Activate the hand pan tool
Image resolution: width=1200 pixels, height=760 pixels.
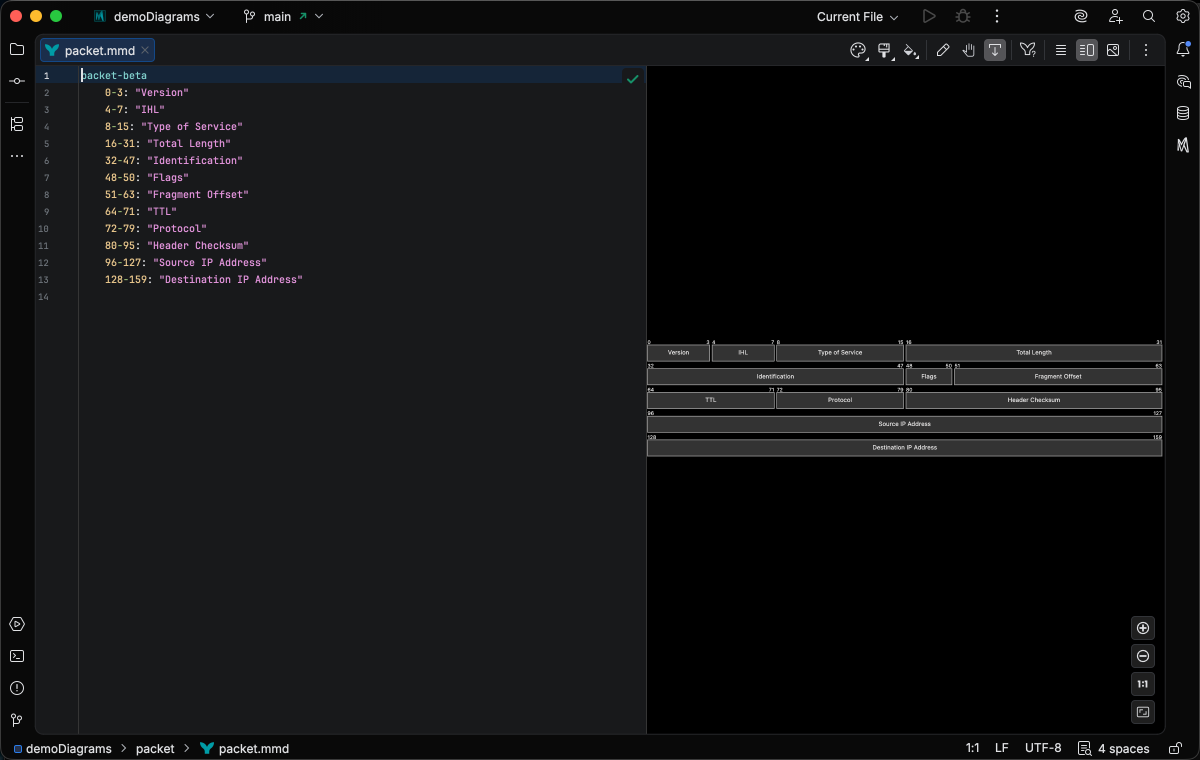coord(968,50)
